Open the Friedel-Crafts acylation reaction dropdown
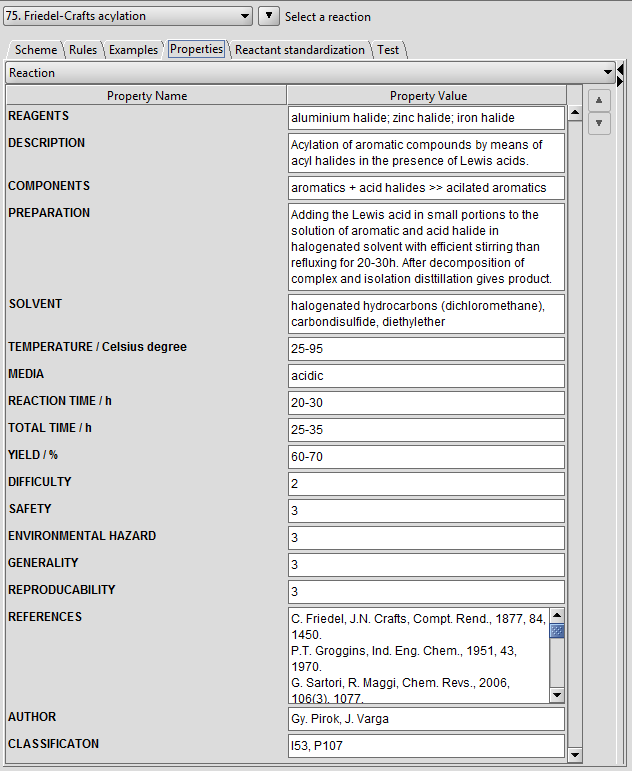 (x=128, y=16)
